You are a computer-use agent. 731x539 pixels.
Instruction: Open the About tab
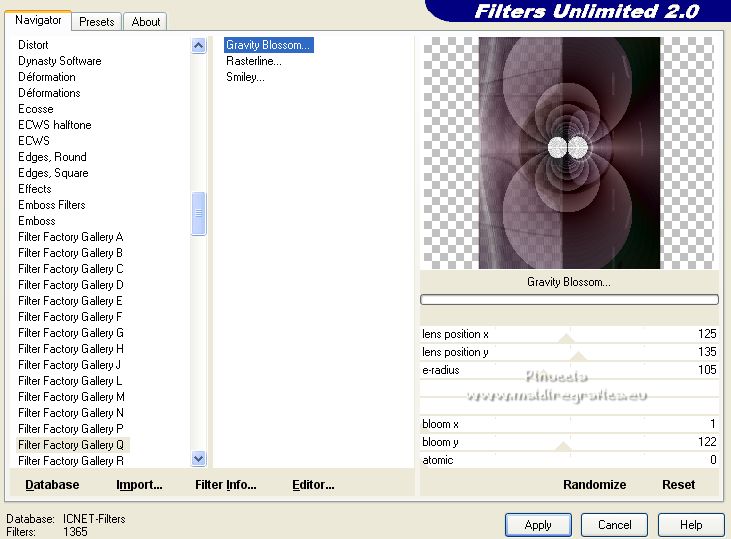click(x=145, y=22)
